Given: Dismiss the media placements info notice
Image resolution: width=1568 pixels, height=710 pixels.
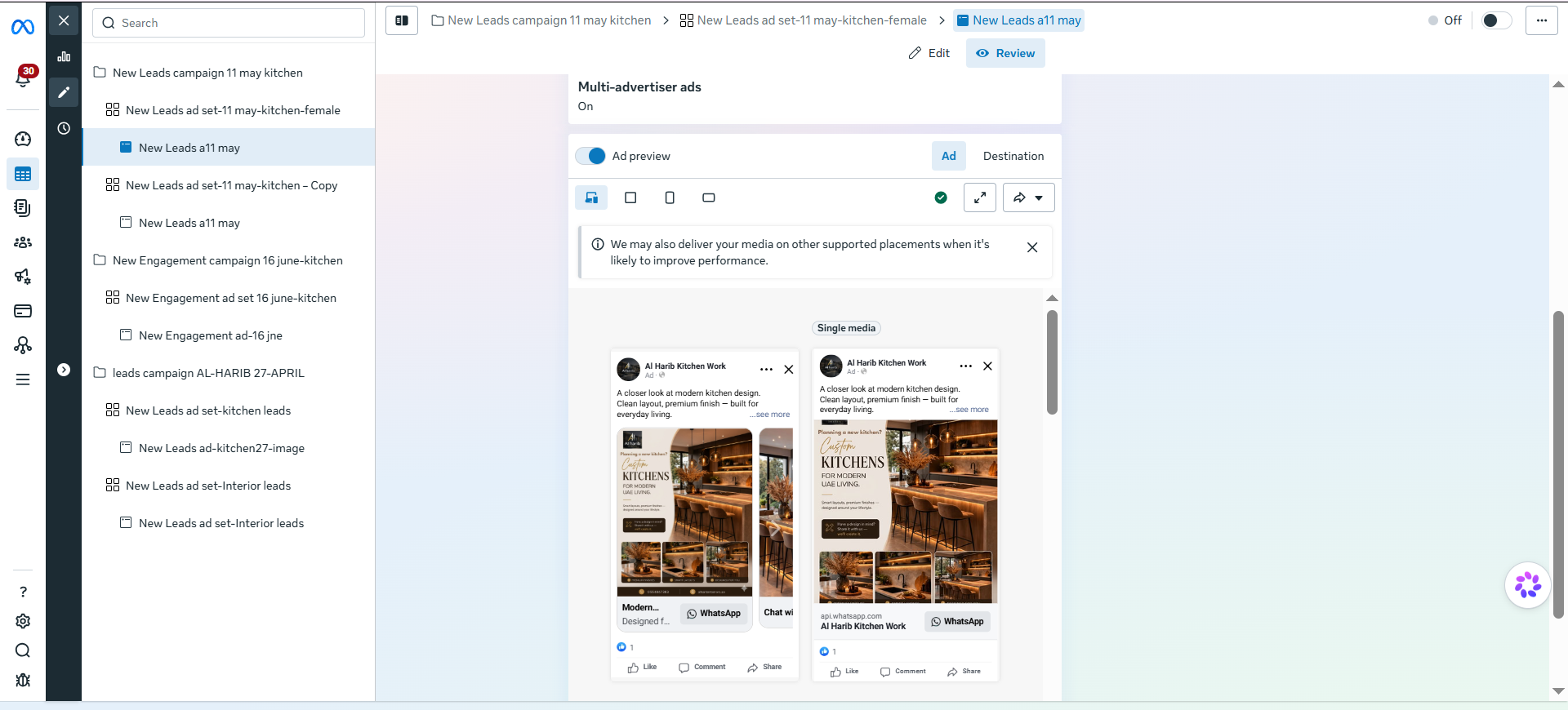Looking at the screenshot, I should [1032, 247].
